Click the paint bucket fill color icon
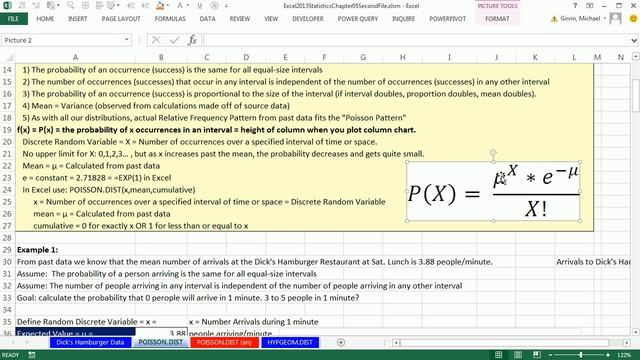640x360 pixels. click(160, 6)
